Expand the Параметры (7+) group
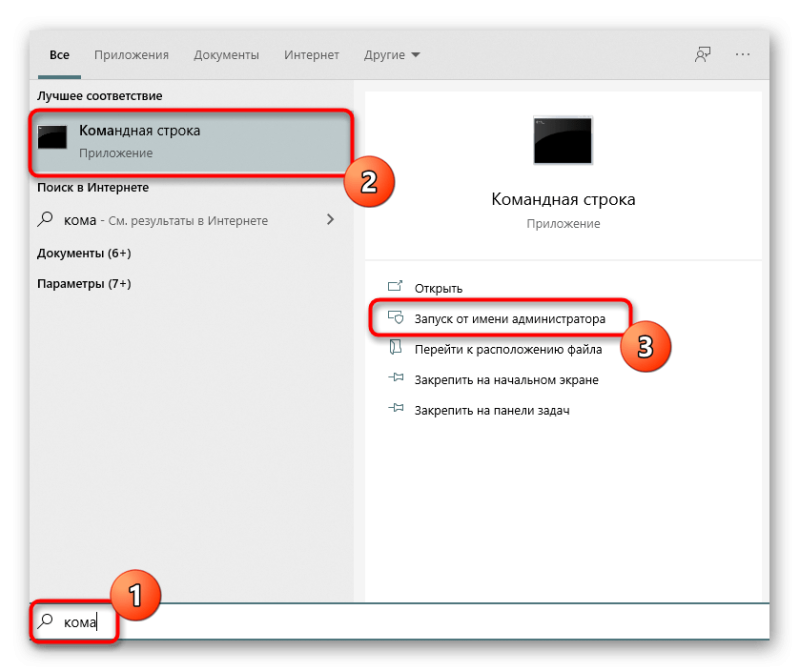This screenshot has height=671, width=800. [x=84, y=284]
